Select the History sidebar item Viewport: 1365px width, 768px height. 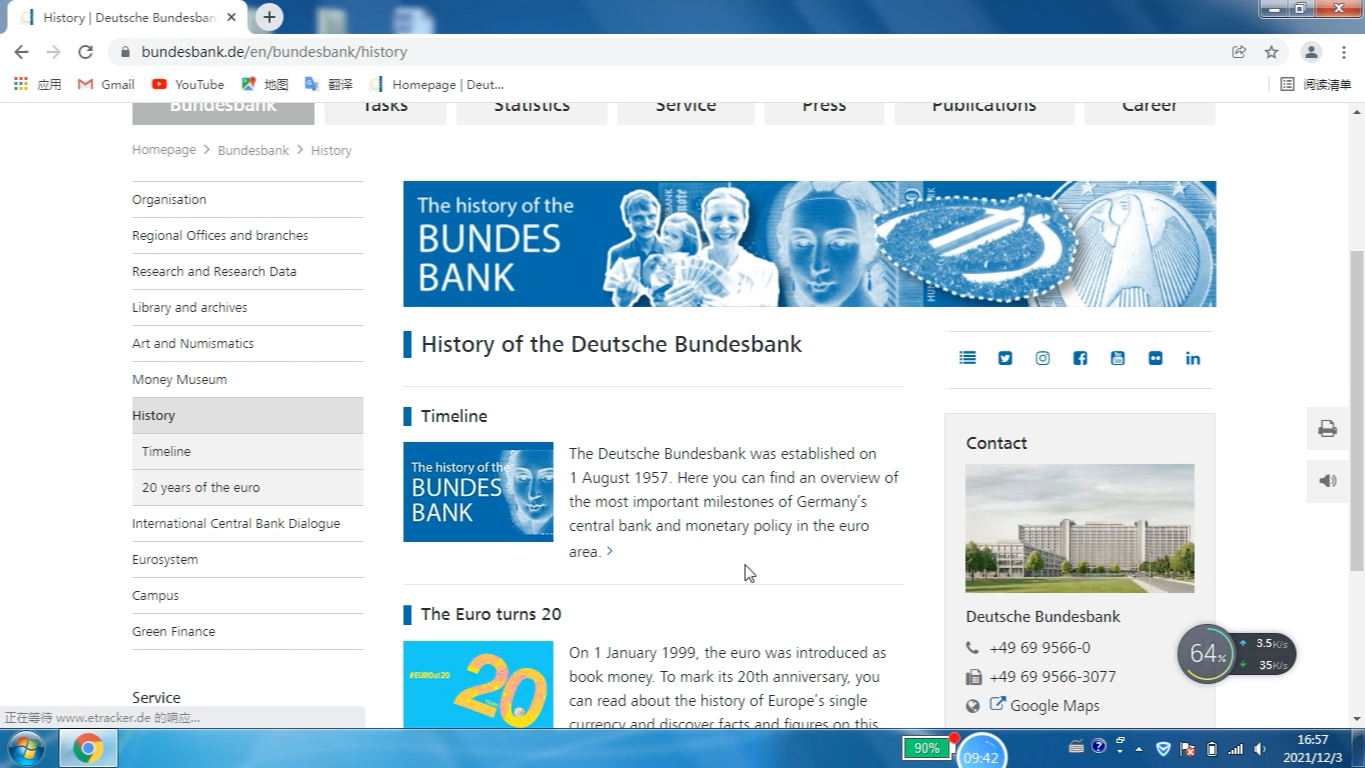[247, 416]
